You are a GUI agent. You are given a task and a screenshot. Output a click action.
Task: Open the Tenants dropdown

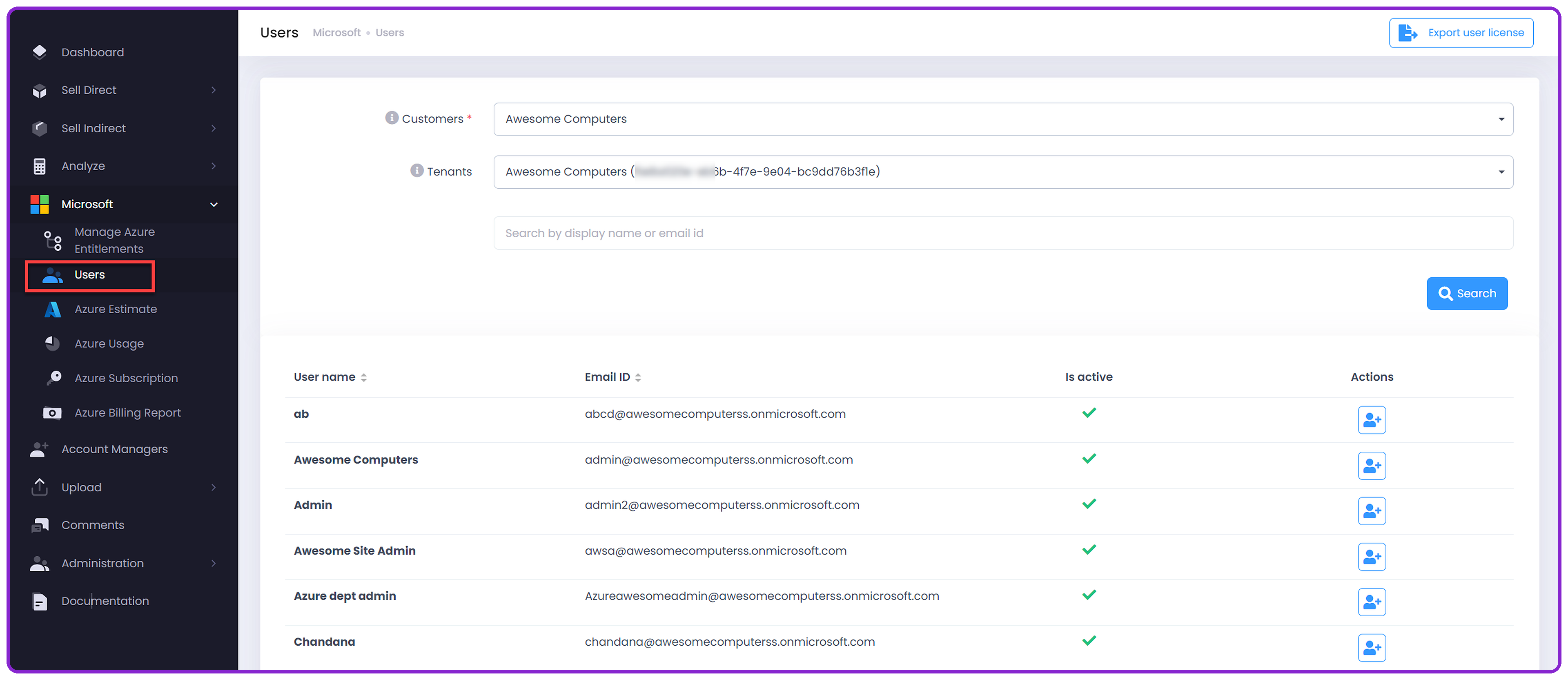pyautogui.click(x=1003, y=172)
